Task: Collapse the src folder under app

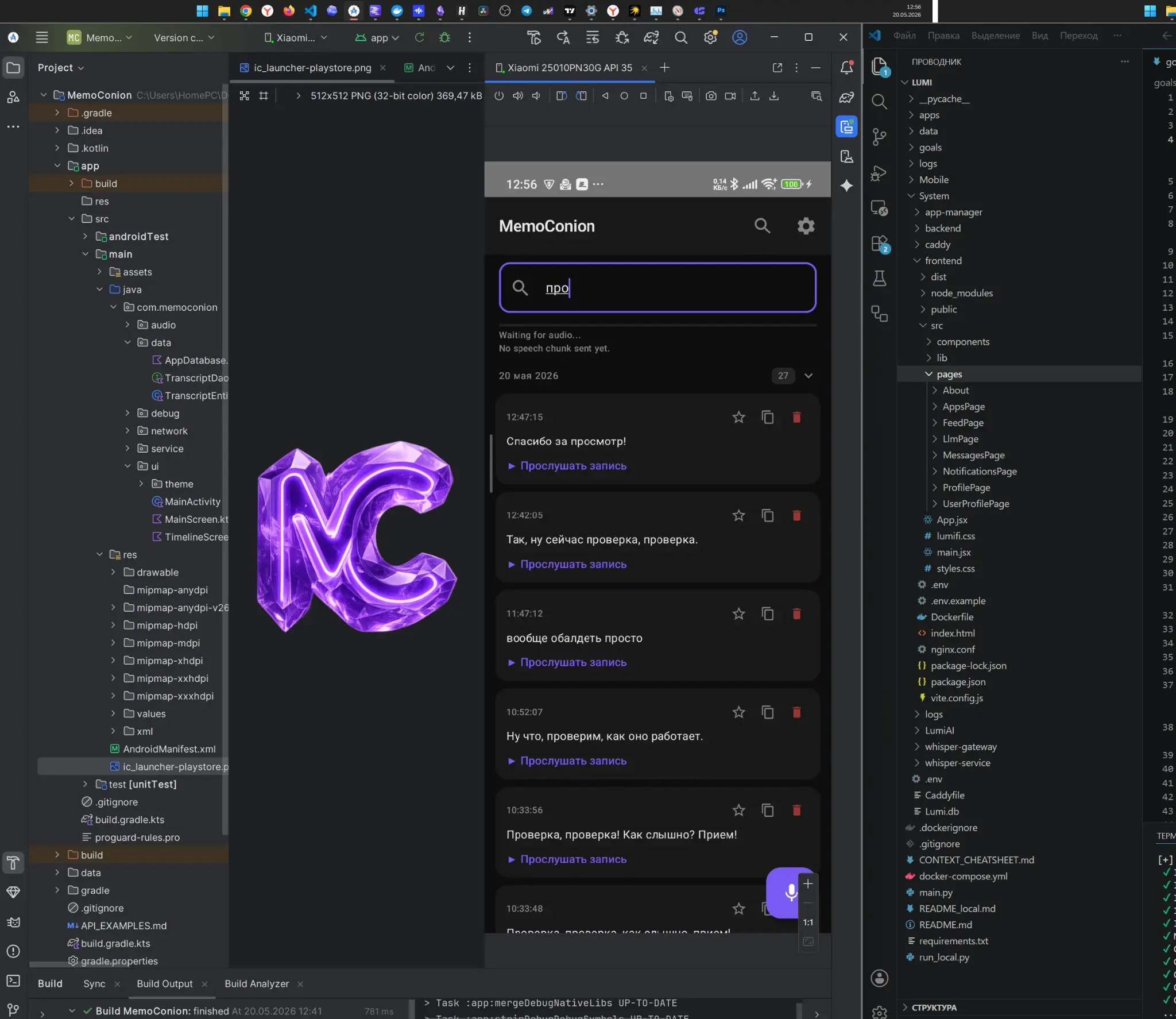Action: (x=71, y=218)
